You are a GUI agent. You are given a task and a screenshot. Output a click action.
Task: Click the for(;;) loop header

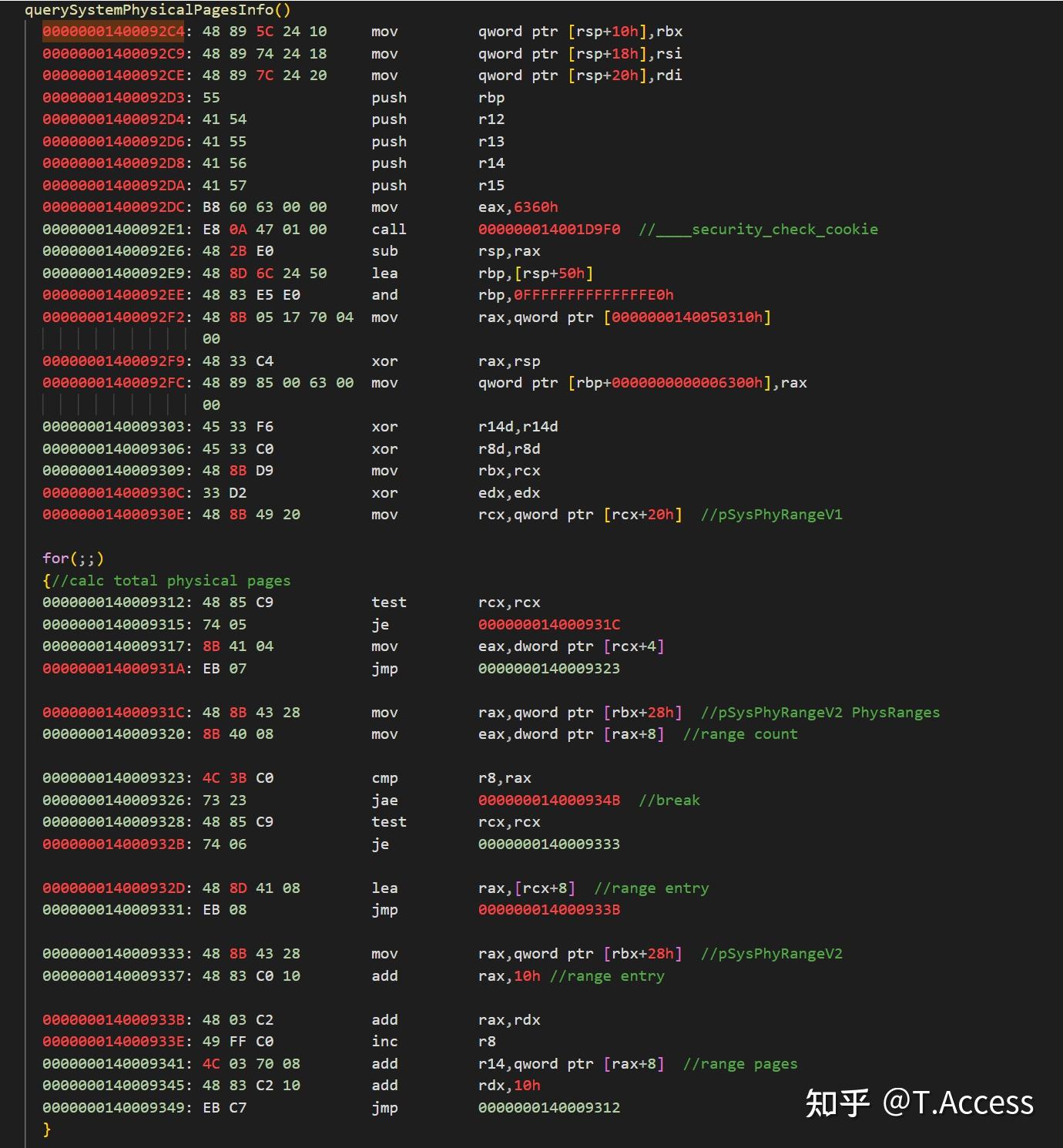click(73, 559)
